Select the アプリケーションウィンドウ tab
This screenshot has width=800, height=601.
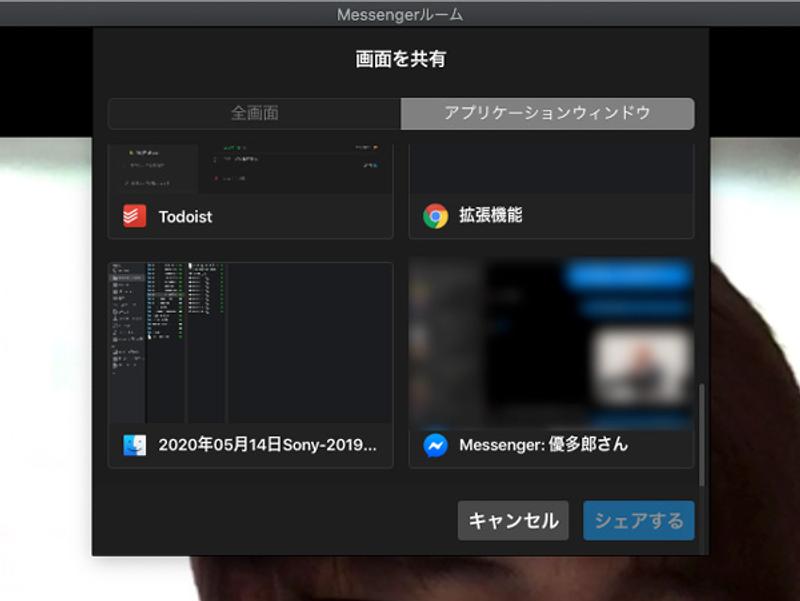click(x=547, y=113)
